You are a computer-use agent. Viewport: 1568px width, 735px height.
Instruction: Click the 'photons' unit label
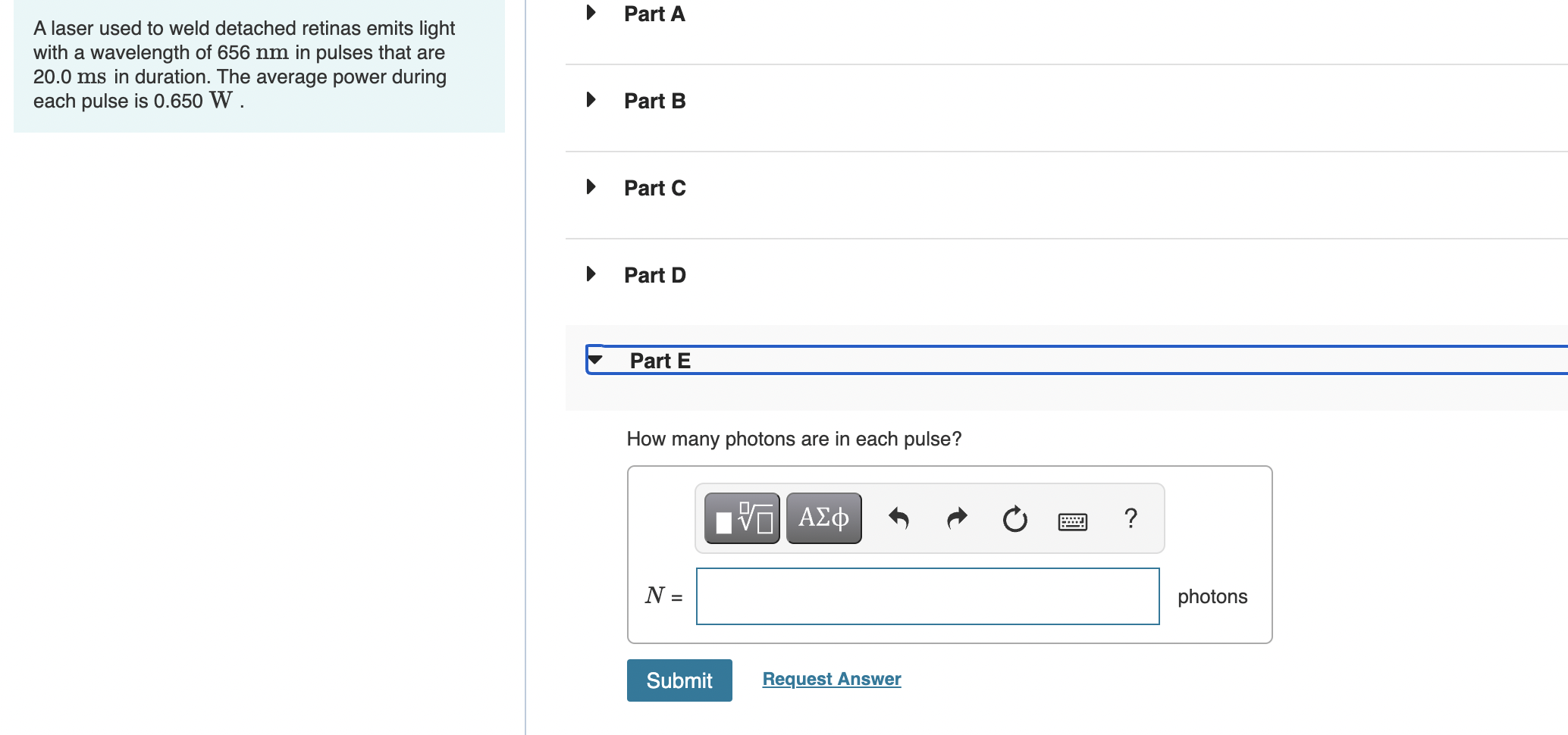[x=1212, y=597]
